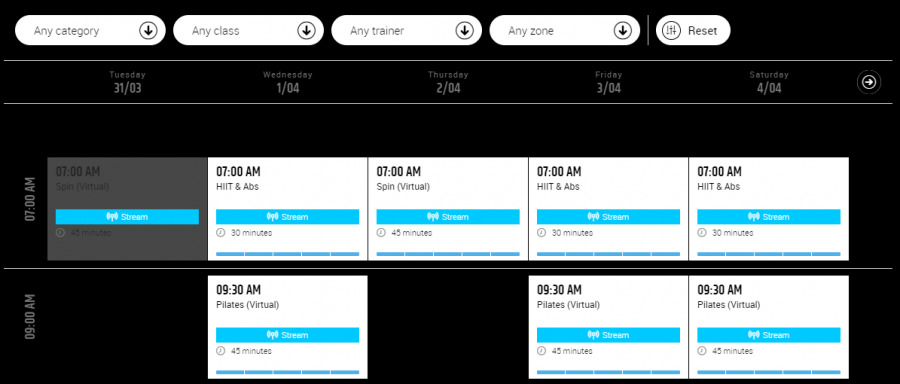Click clock icon on Saturday HIIT card
900x384 pixels.
(x=701, y=232)
